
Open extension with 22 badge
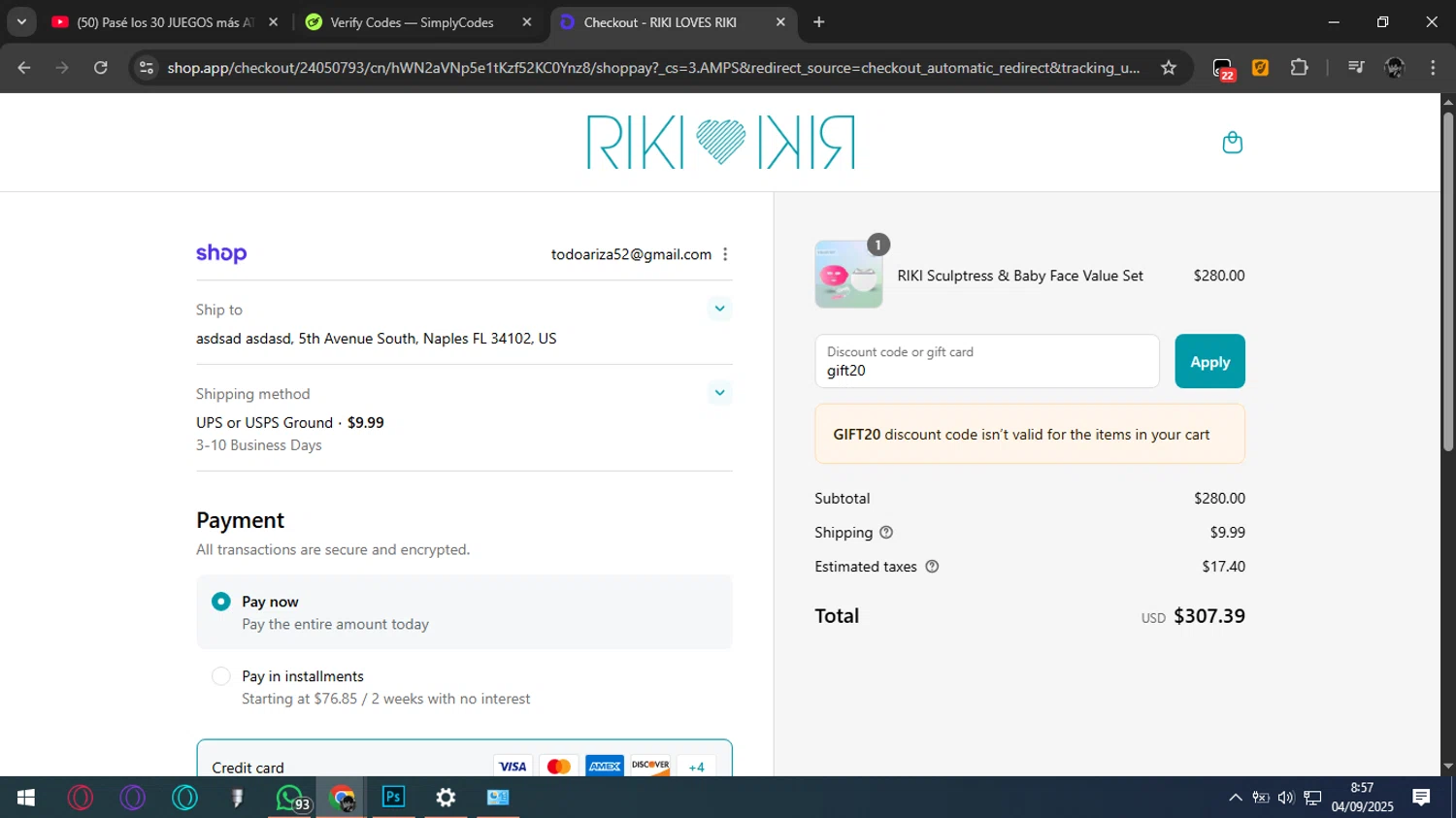[x=1223, y=69]
